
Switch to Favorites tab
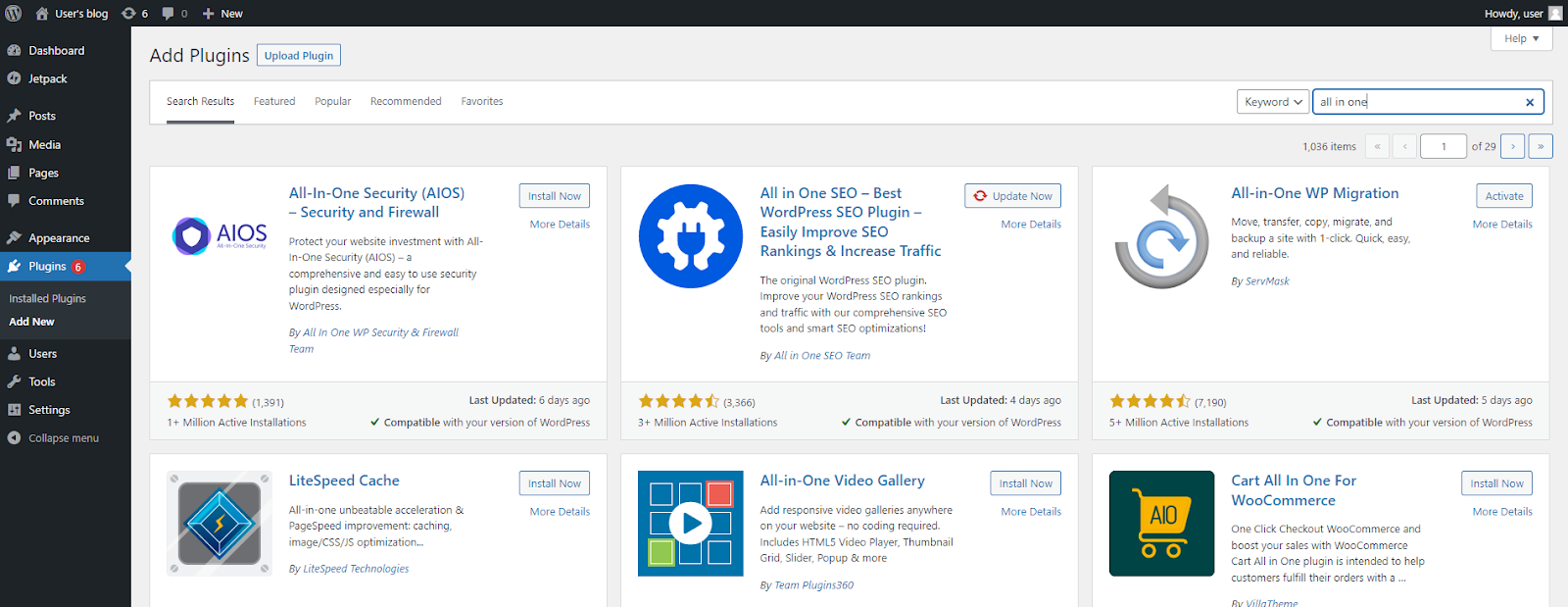point(482,101)
